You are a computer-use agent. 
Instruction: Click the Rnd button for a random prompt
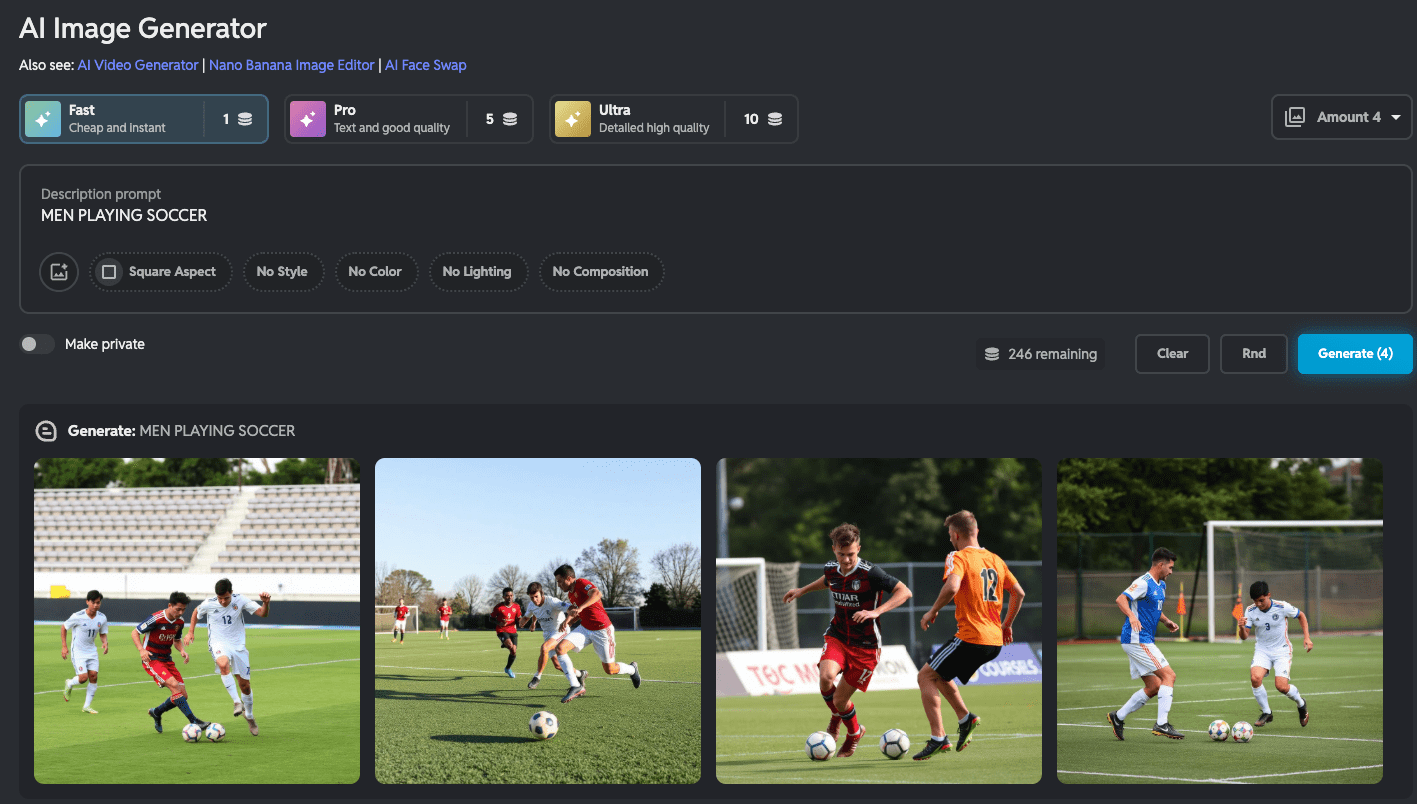[x=1253, y=353]
